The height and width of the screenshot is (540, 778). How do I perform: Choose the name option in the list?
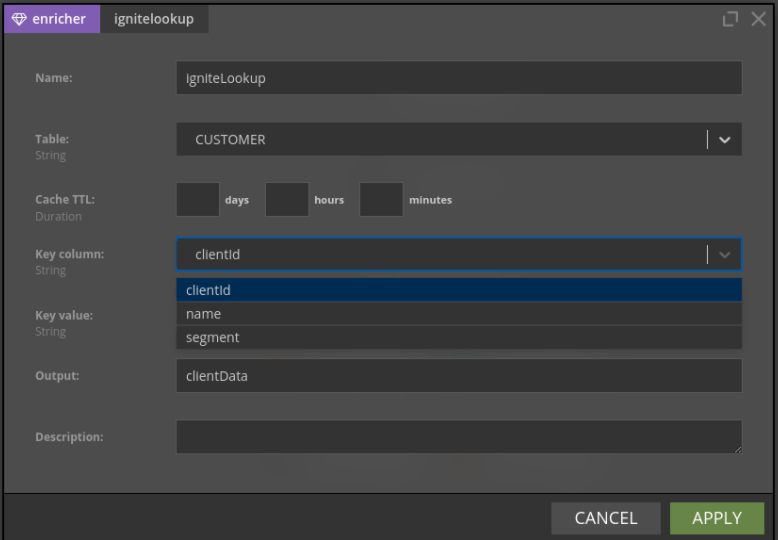(459, 314)
